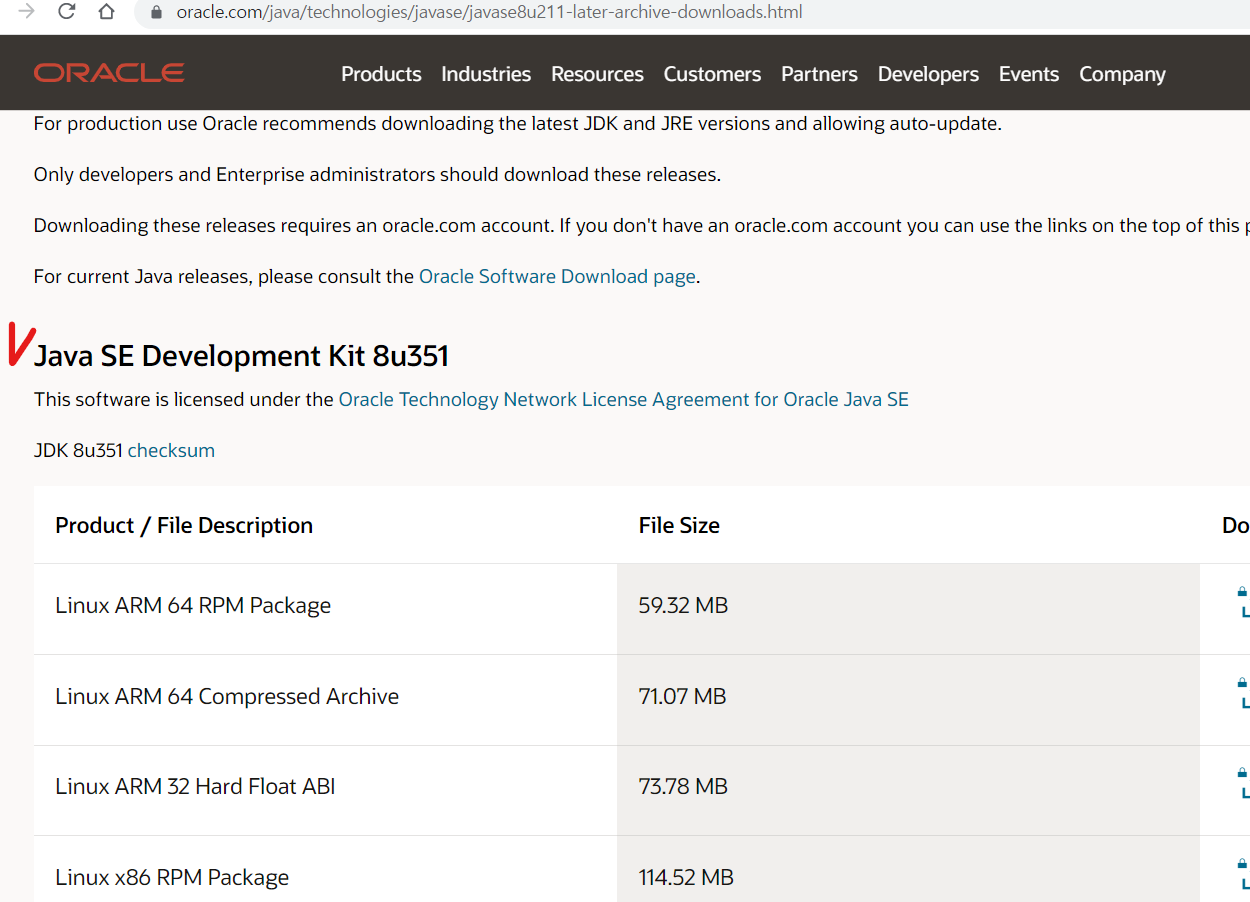Open the Customers menu
The height and width of the screenshot is (902, 1250).
point(712,74)
